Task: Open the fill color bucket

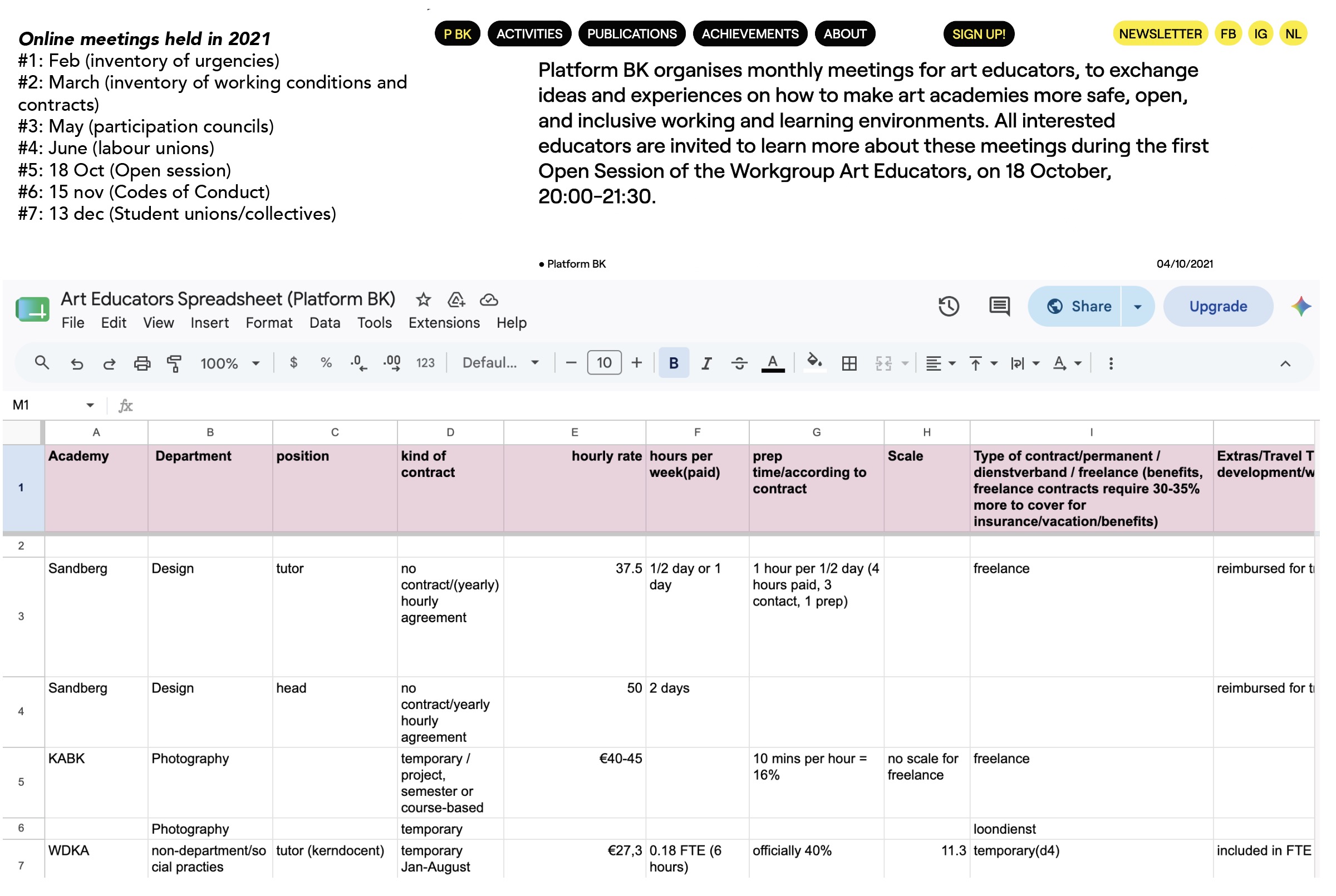Action: (815, 363)
